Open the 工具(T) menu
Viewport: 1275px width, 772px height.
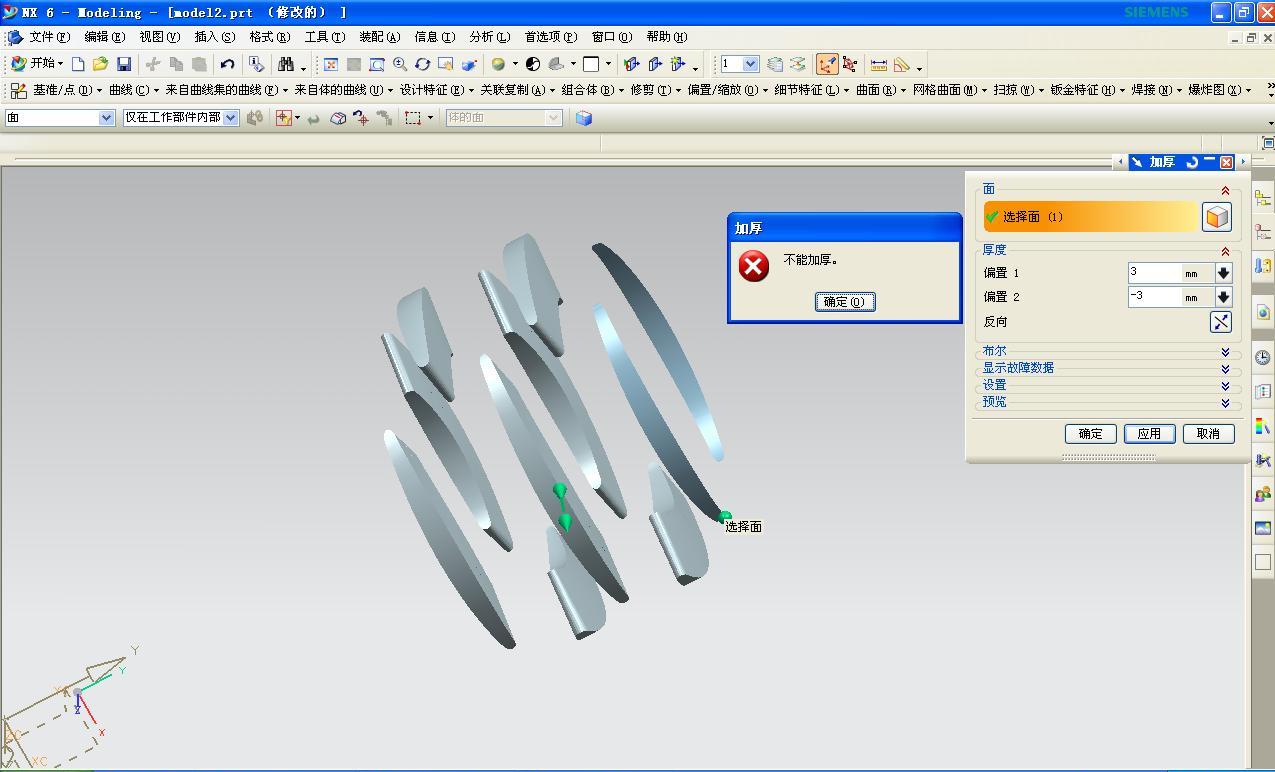[324, 37]
